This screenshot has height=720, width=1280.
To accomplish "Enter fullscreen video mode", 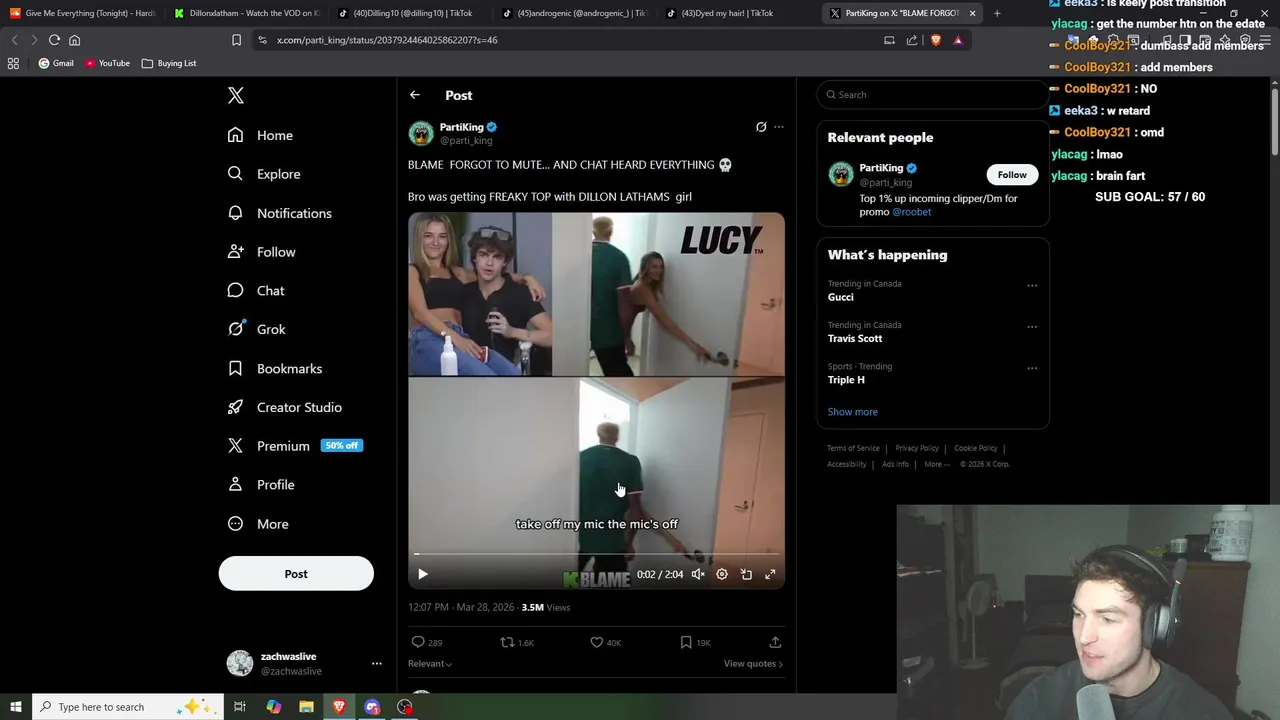I will (x=770, y=574).
